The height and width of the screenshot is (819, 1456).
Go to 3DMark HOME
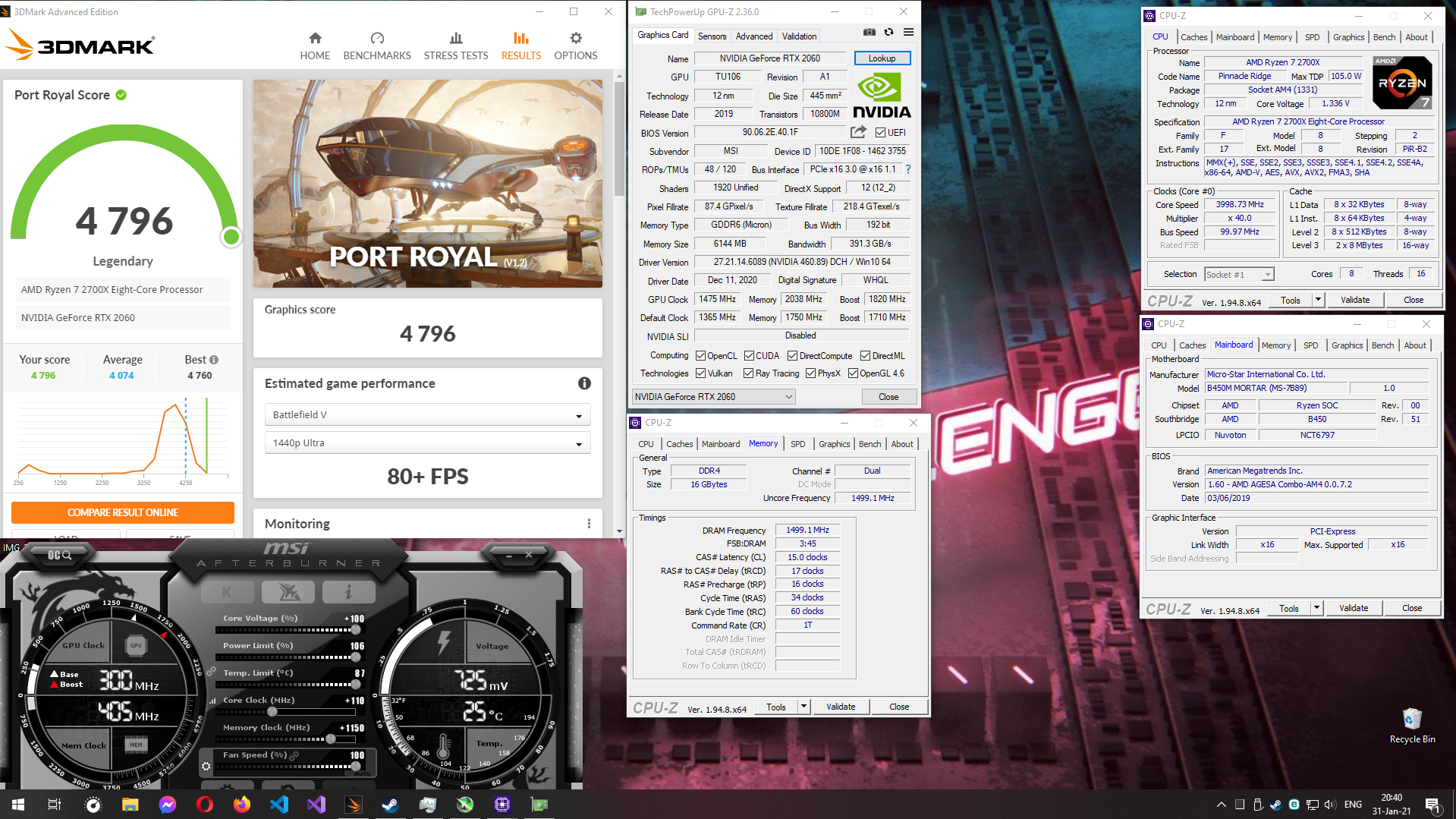tap(315, 46)
